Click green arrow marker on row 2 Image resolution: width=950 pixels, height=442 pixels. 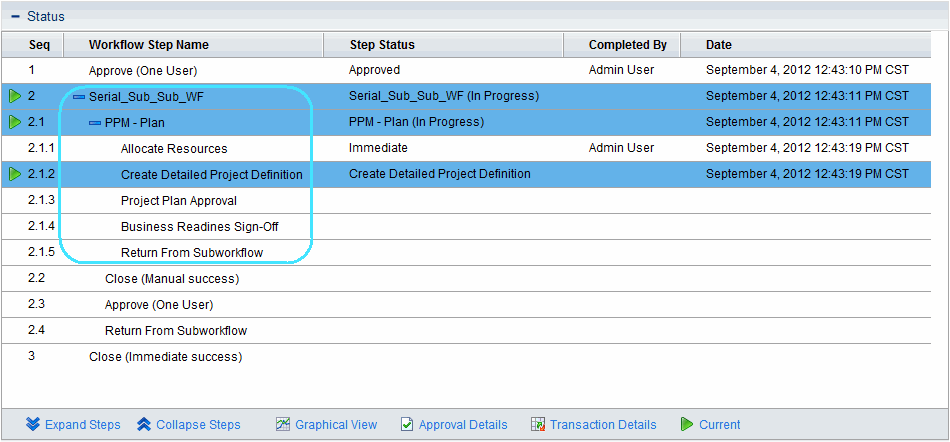click(x=15, y=96)
